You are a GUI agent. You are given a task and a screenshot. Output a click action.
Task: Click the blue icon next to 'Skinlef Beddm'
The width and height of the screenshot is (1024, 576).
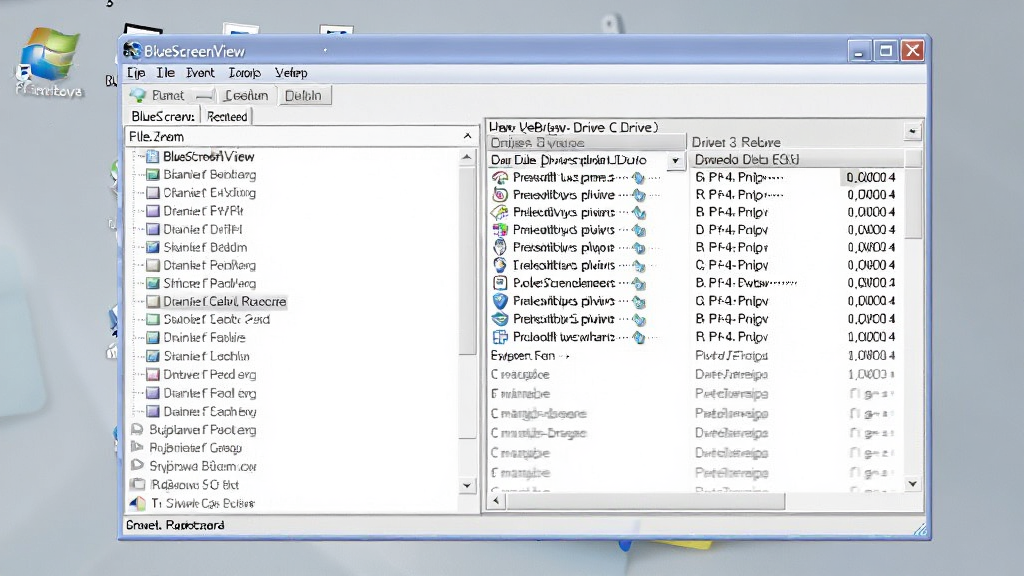152,248
